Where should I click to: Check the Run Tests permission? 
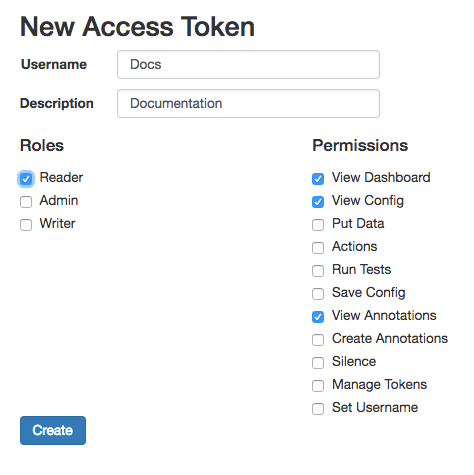click(x=318, y=271)
